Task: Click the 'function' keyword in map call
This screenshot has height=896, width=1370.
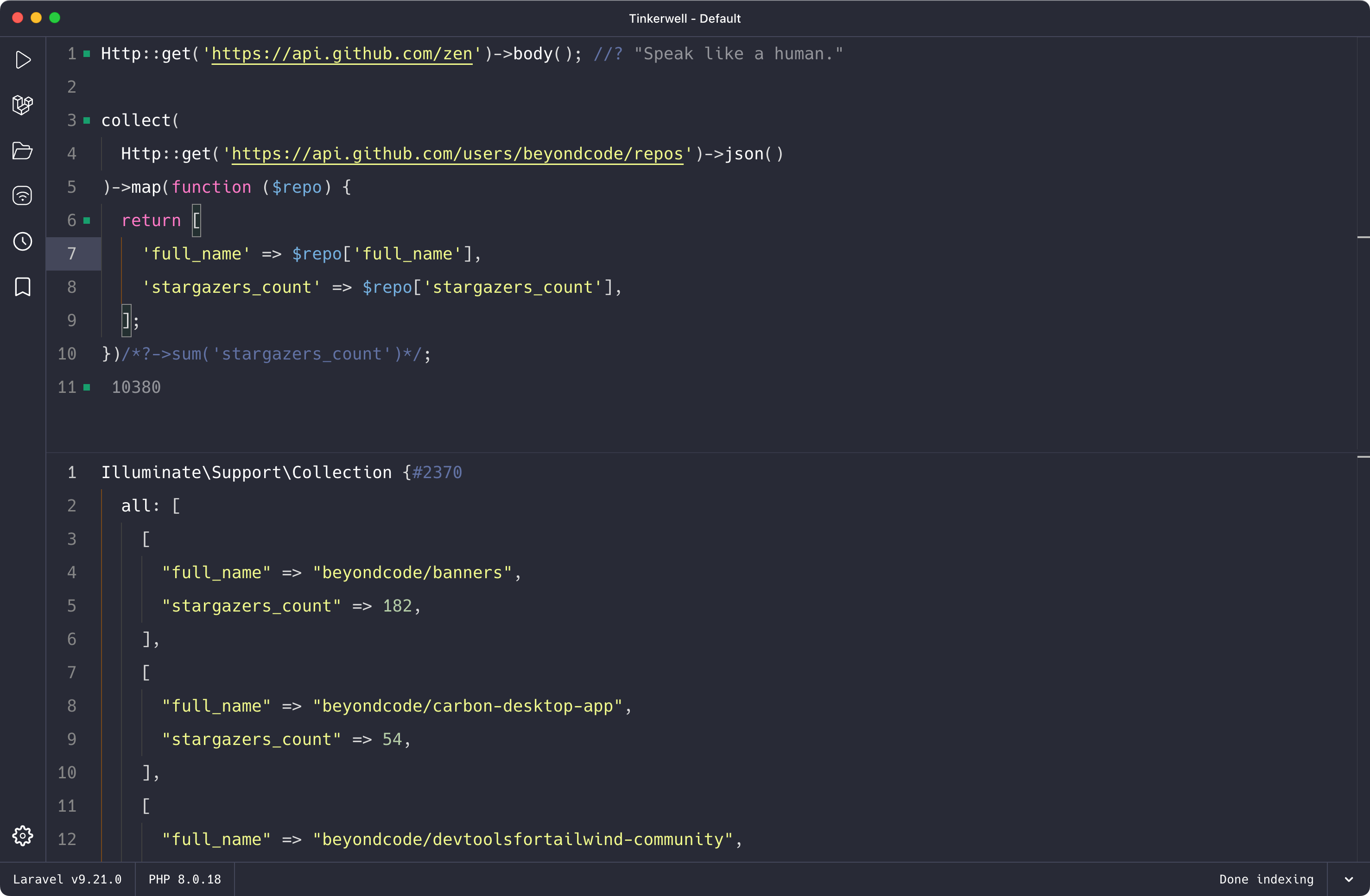Action: tap(211, 187)
